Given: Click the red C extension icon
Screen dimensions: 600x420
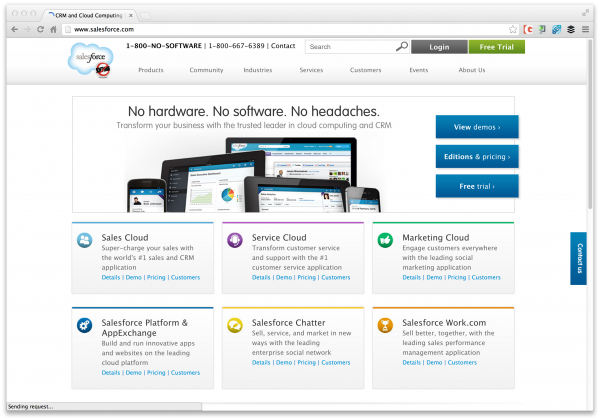Looking at the screenshot, I should 528,29.
